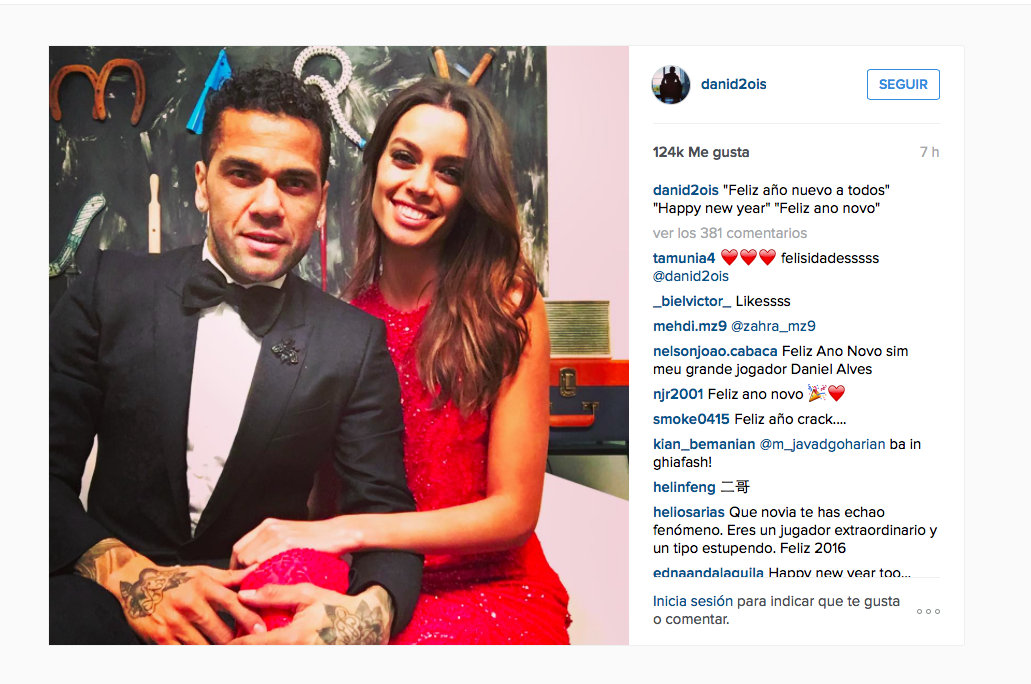Click Inicia sesión login link
1031x684 pixels.
[x=692, y=601]
